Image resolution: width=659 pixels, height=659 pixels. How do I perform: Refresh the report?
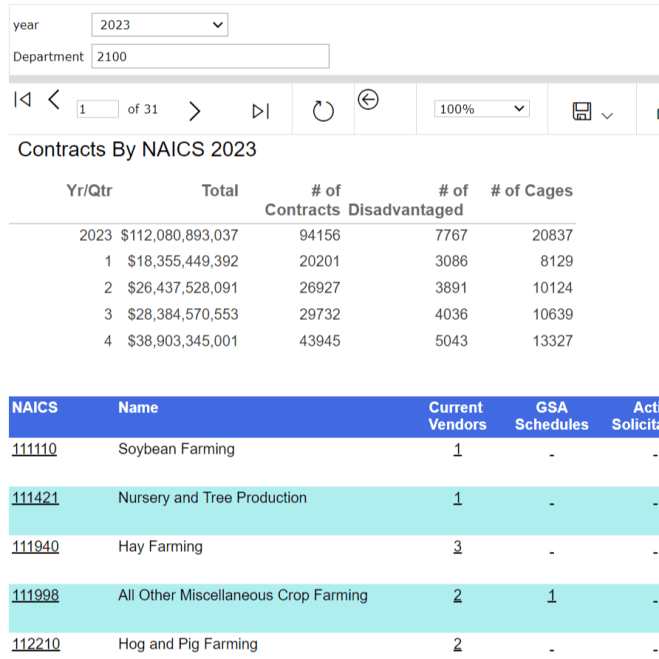[x=323, y=111]
